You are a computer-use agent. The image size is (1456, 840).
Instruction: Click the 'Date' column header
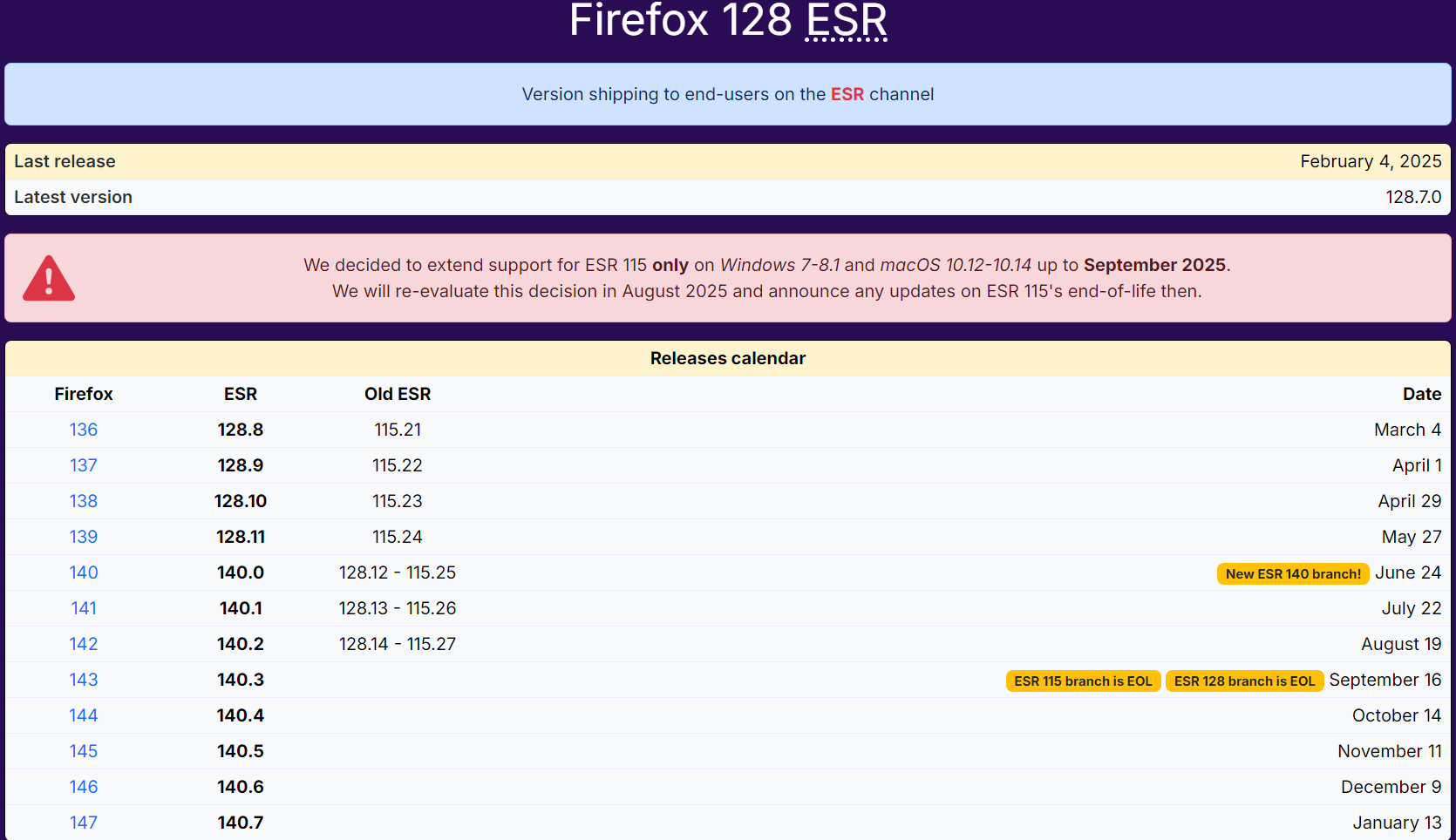1422,394
